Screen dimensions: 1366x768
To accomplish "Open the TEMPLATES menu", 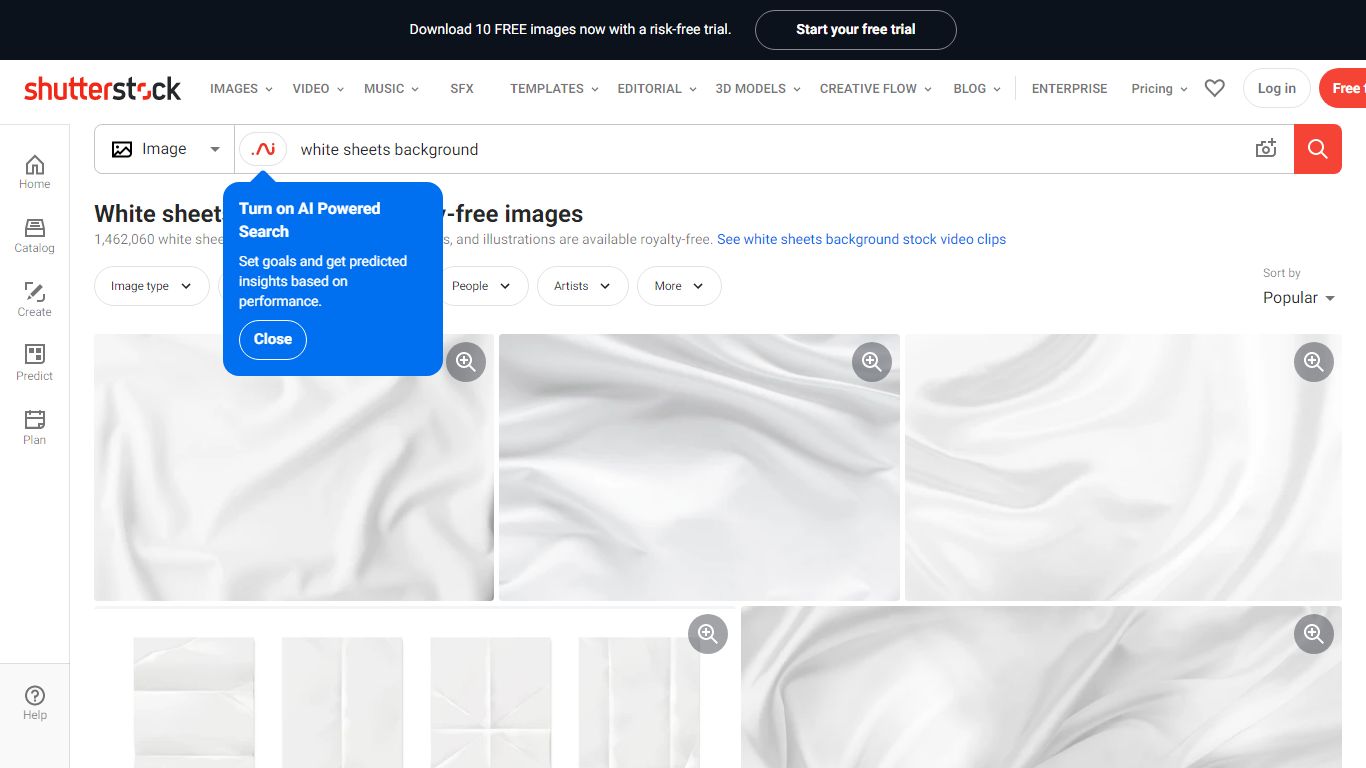I will click(x=554, y=88).
